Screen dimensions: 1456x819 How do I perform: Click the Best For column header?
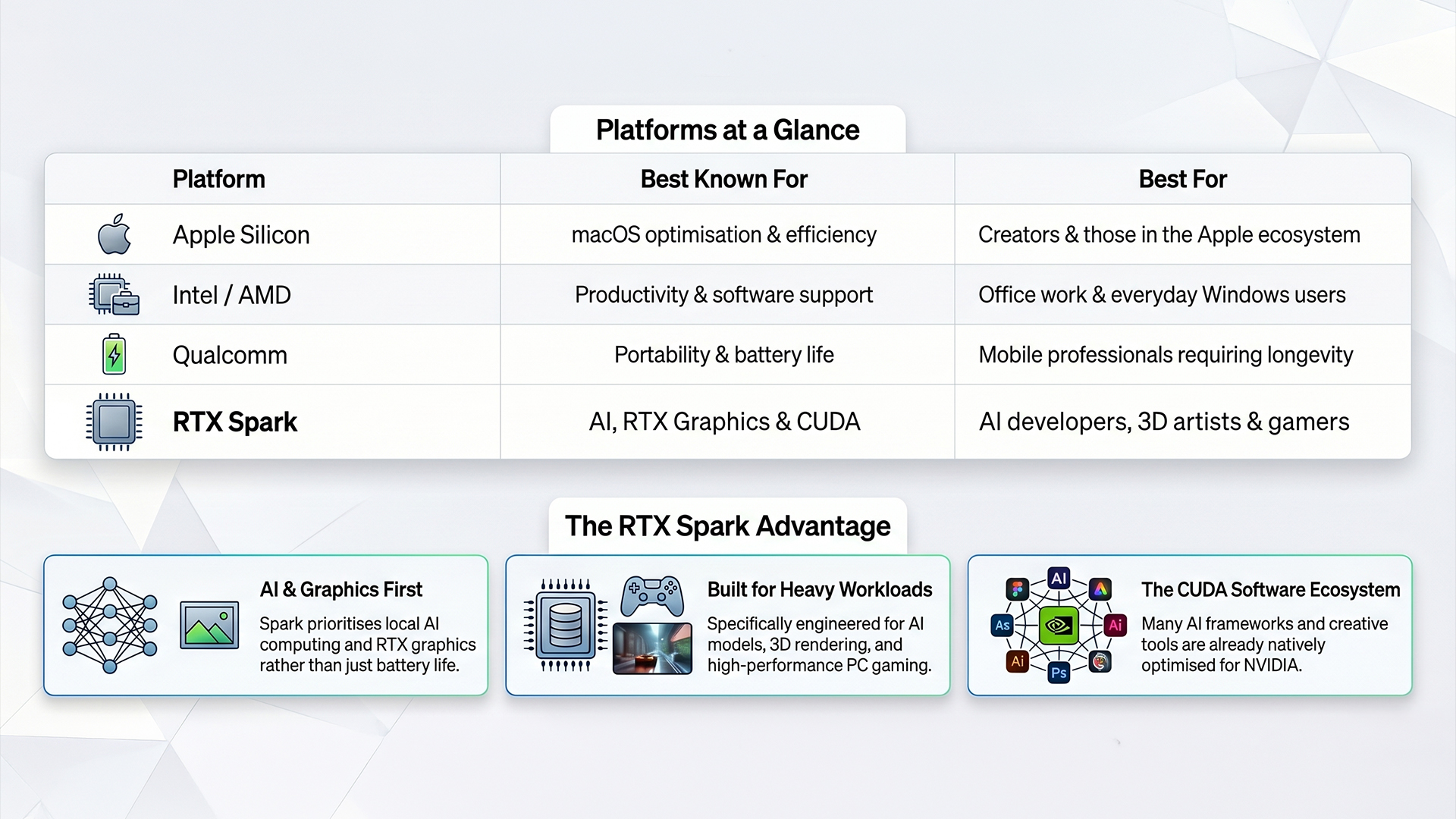coord(1182,179)
